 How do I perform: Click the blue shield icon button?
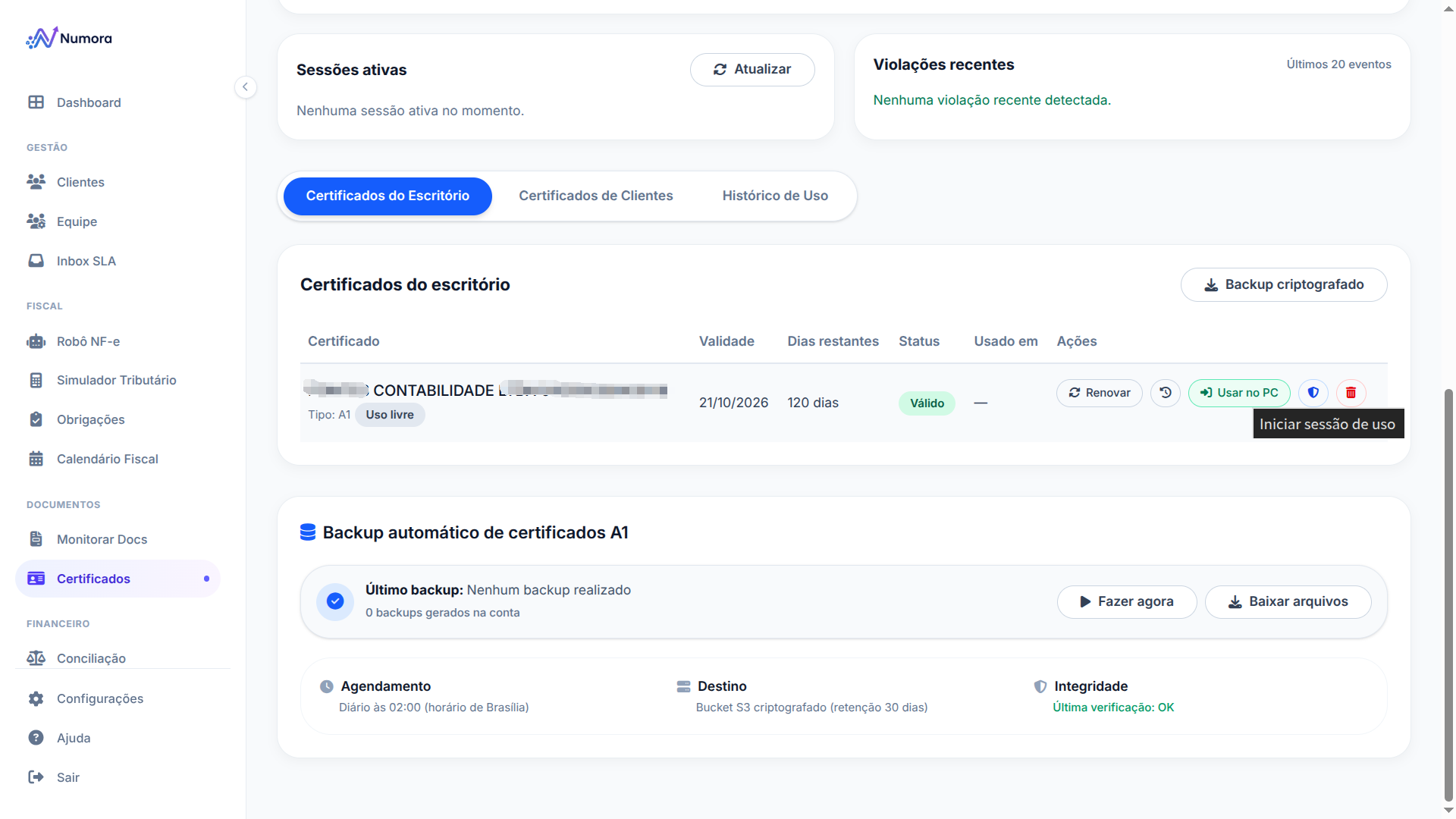coord(1313,393)
